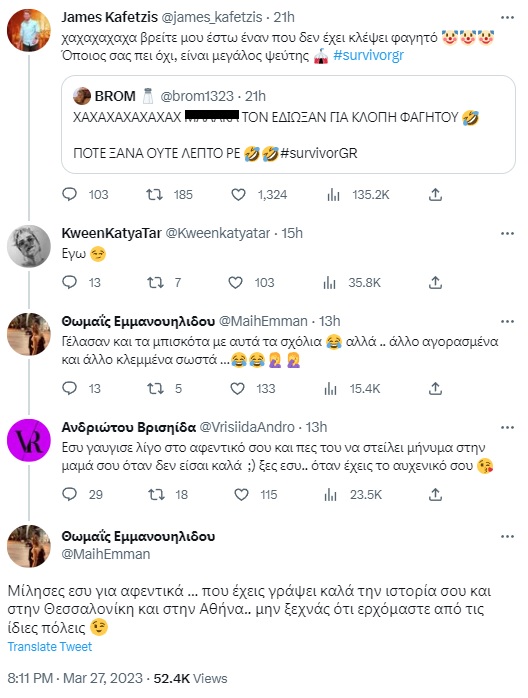Share Ανδριώτου Βρισηίδα's reply
528x698 pixels.
tap(435, 495)
